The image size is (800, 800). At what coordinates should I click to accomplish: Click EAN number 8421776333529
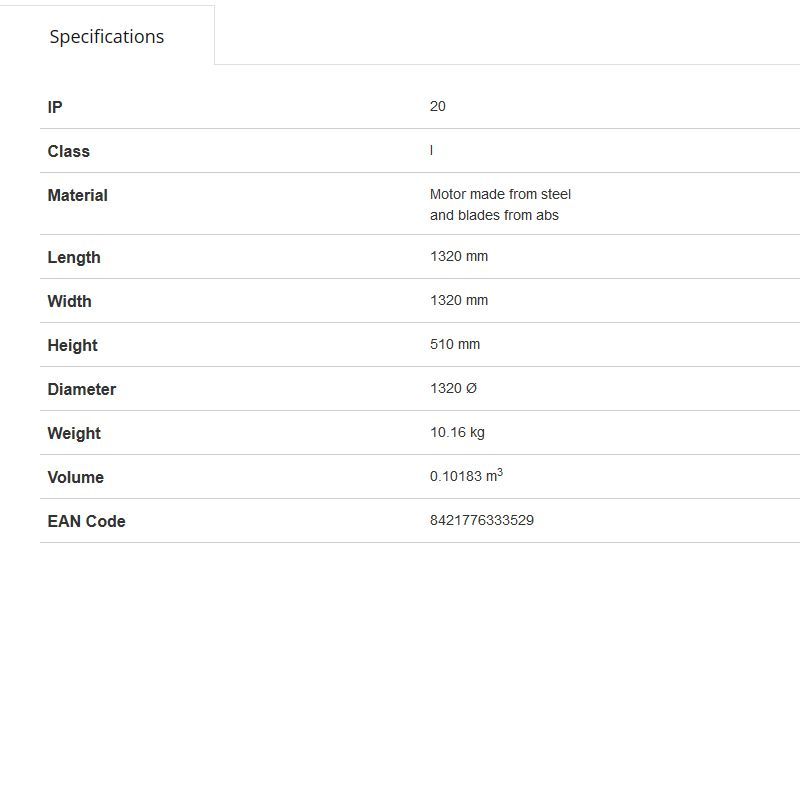(481, 520)
